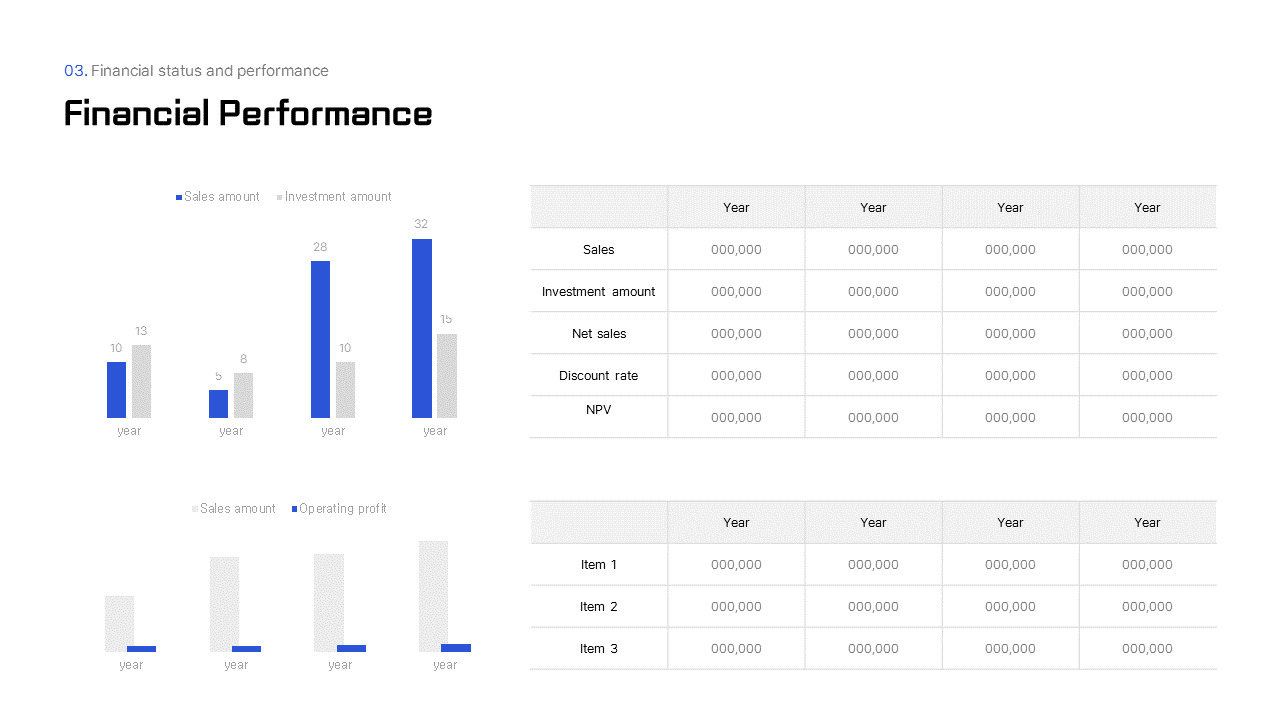The image size is (1280, 720).
Task: Click the blue bar labeled 28
Action: pyautogui.click(x=320, y=339)
